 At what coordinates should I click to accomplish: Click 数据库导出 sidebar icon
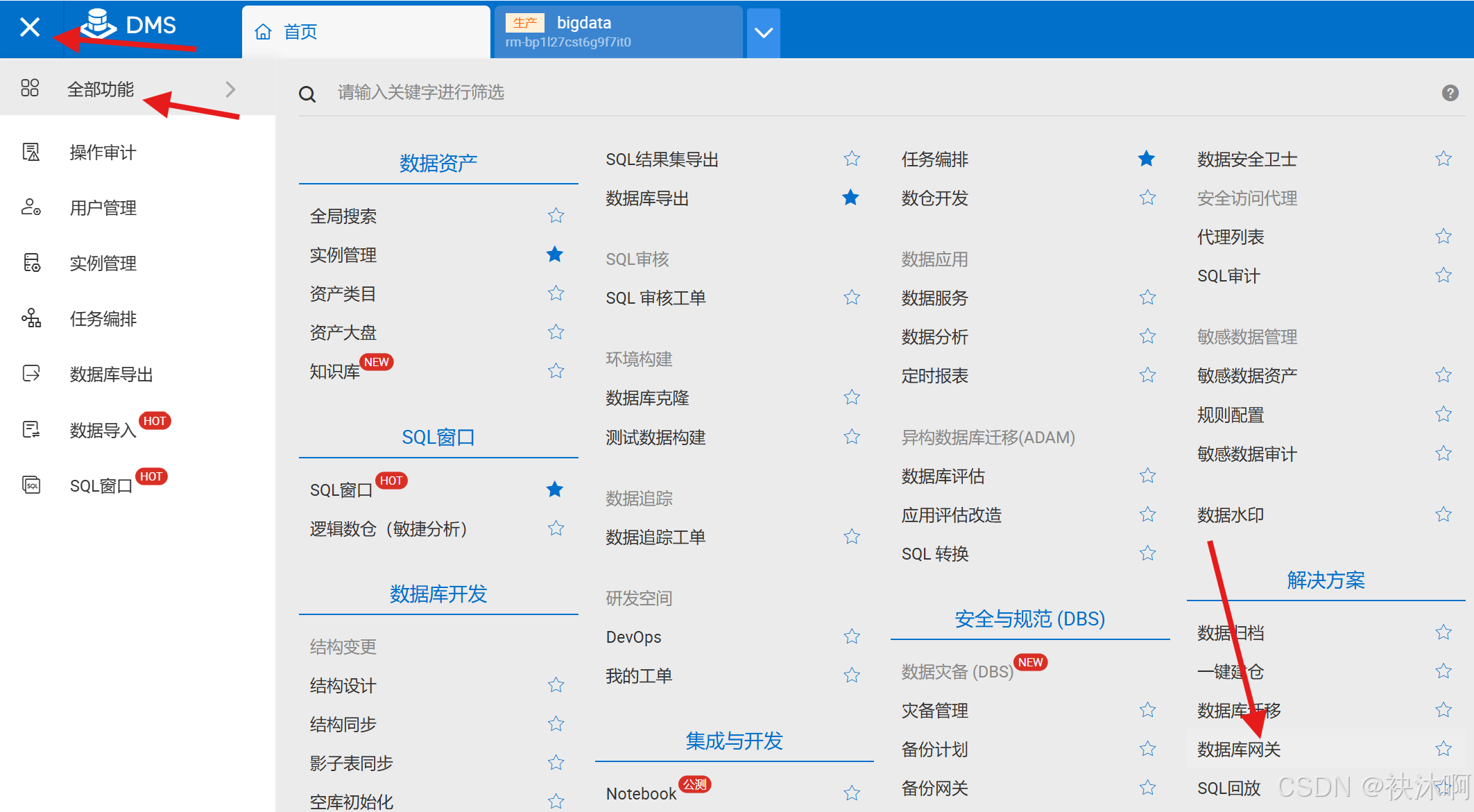[31, 374]
